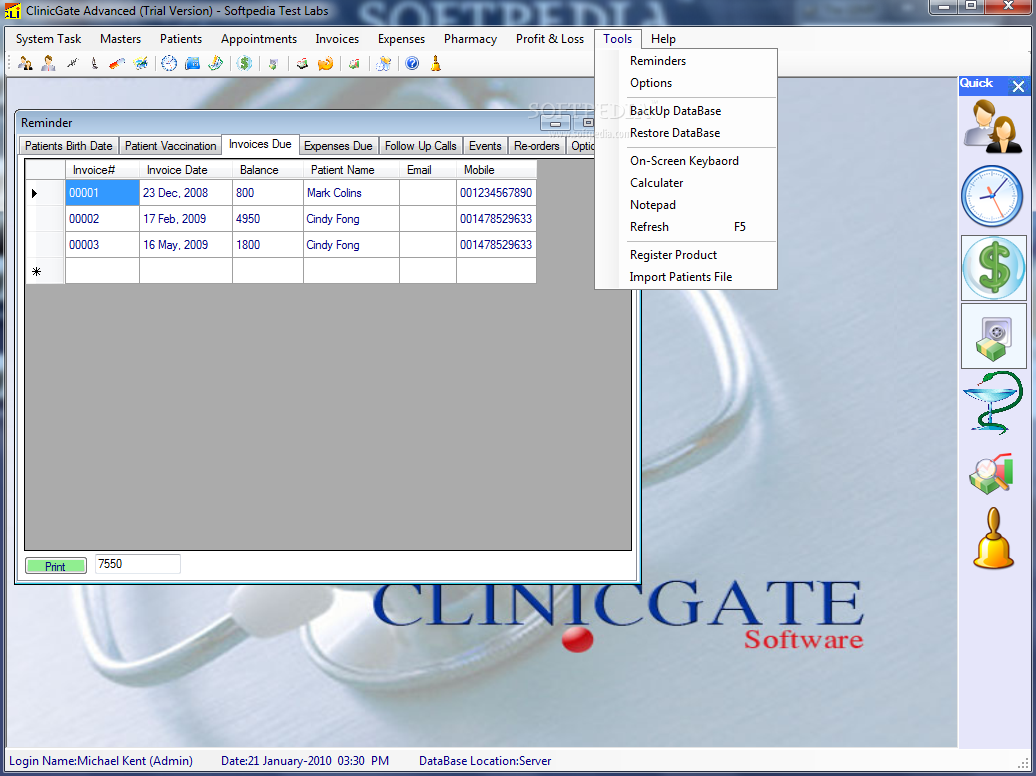Open the large clock icon in Quick panel
Screen dimensions: 1036x776
click(x=992, y=196)
